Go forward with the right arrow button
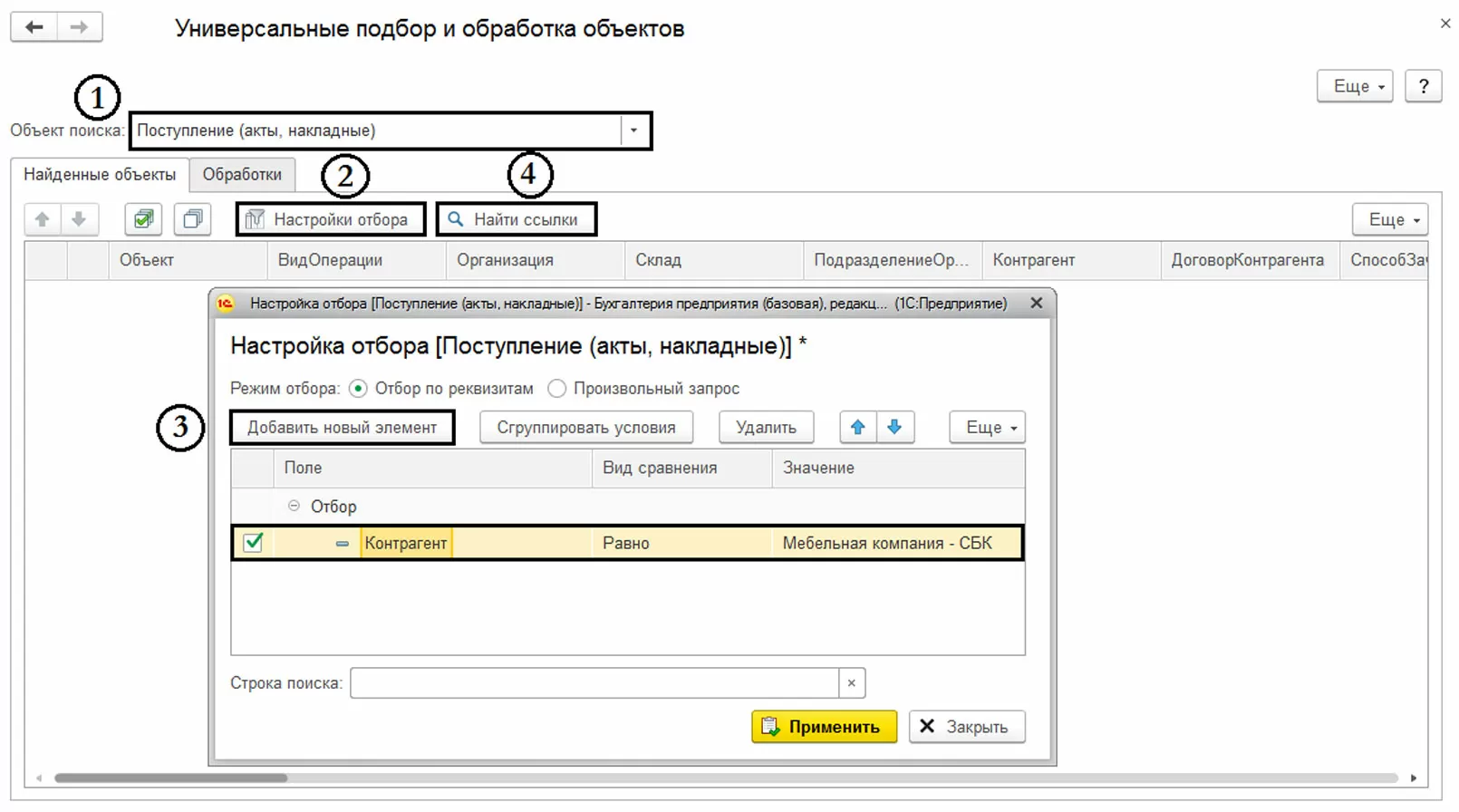This screenshot has height=812, width=1459. click(80, 27)
